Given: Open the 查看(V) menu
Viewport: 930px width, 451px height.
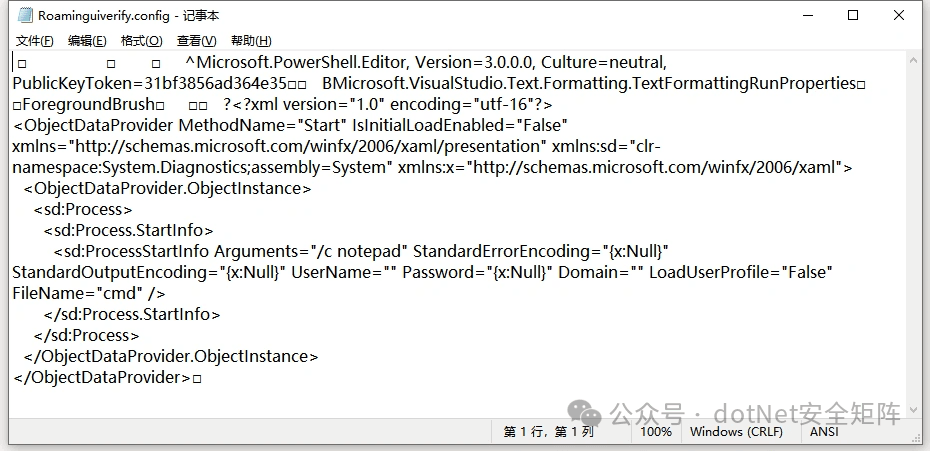Looking at the screenshot, I should pos(197,41).
